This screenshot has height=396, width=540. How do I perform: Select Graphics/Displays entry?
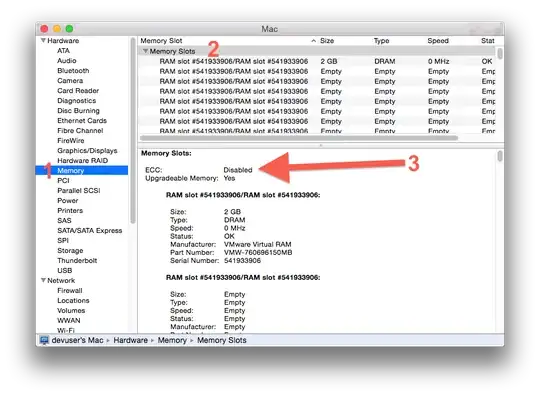point(87,150)
